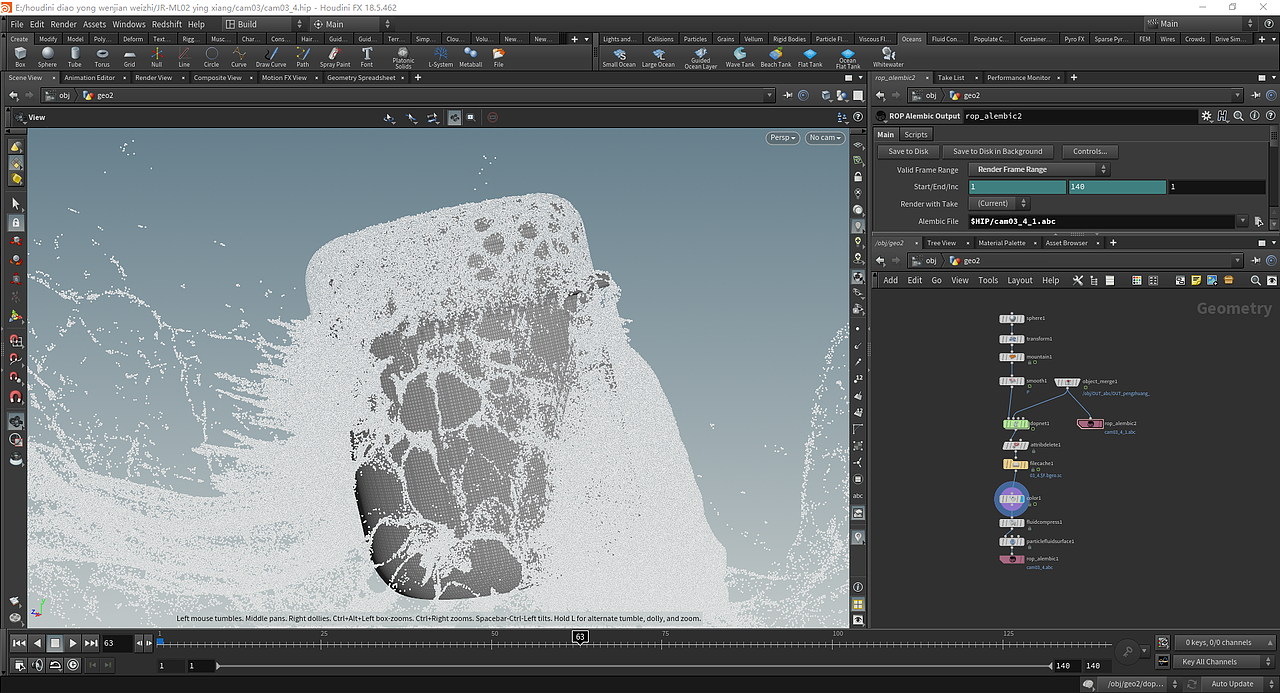This screenshot has width=1280, height=693.
Task: Select the particlefluidsurface1 node
Action: click(1013, 541)
